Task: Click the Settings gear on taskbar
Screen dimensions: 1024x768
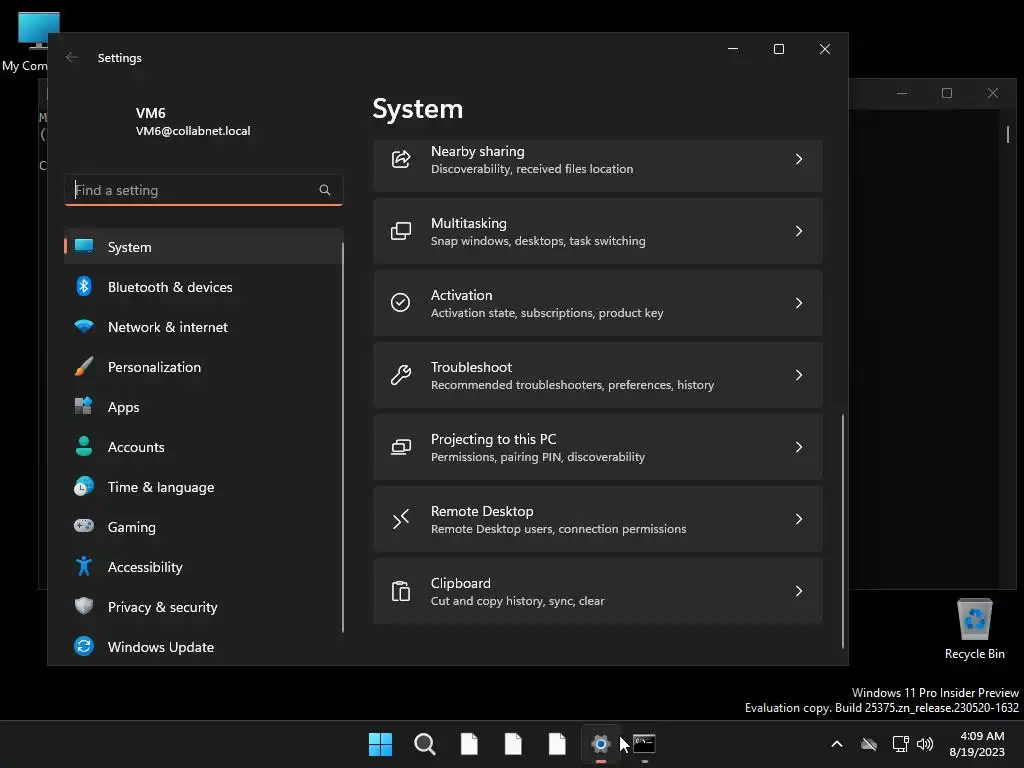Action: click(600, 744)
